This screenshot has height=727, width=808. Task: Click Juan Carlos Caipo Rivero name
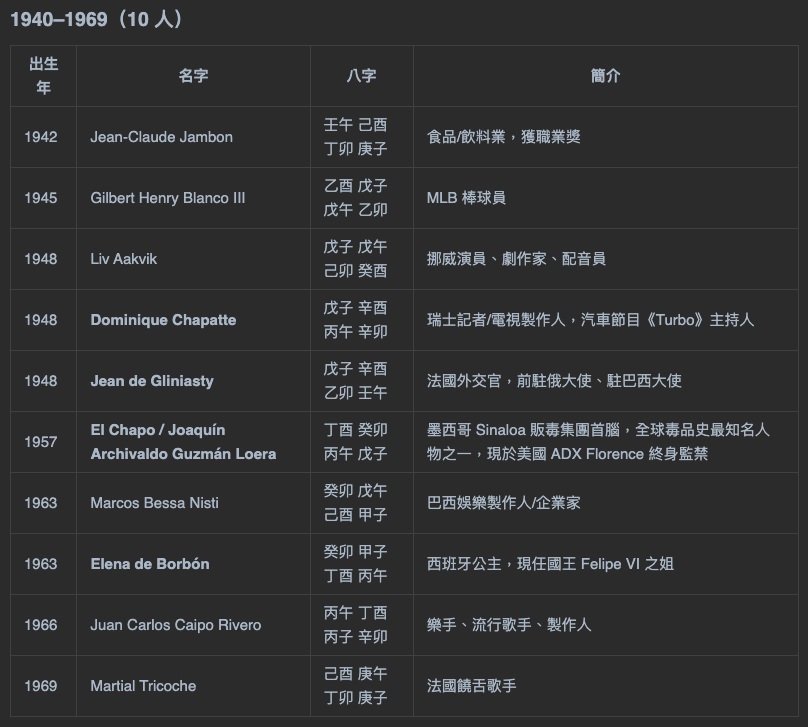click(x=175, y=625)
